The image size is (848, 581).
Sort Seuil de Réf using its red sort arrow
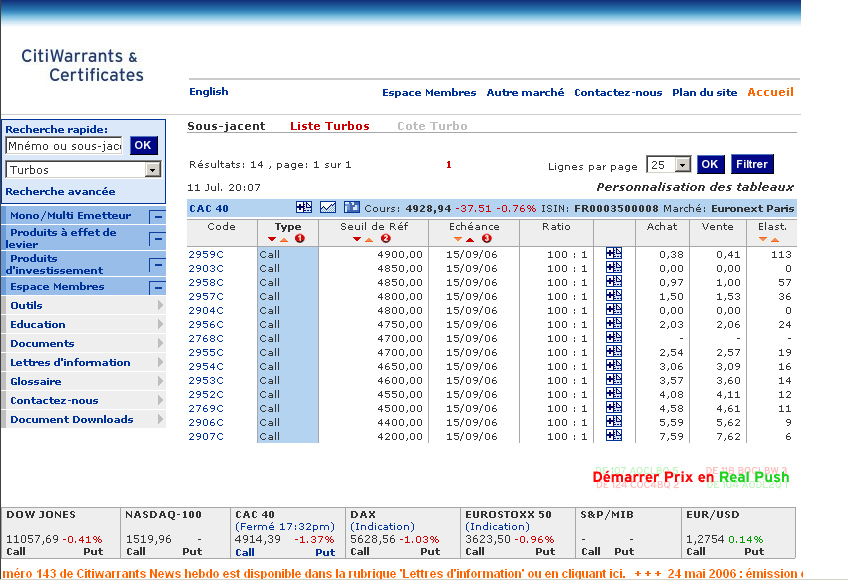click(356, 238)
